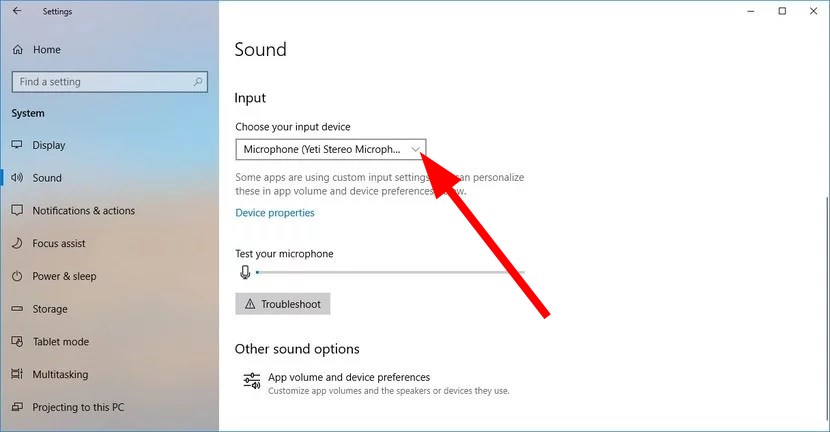Click the Multitasking icon
This screenshot has width=830, height=432.
click(x=17, y=375)
